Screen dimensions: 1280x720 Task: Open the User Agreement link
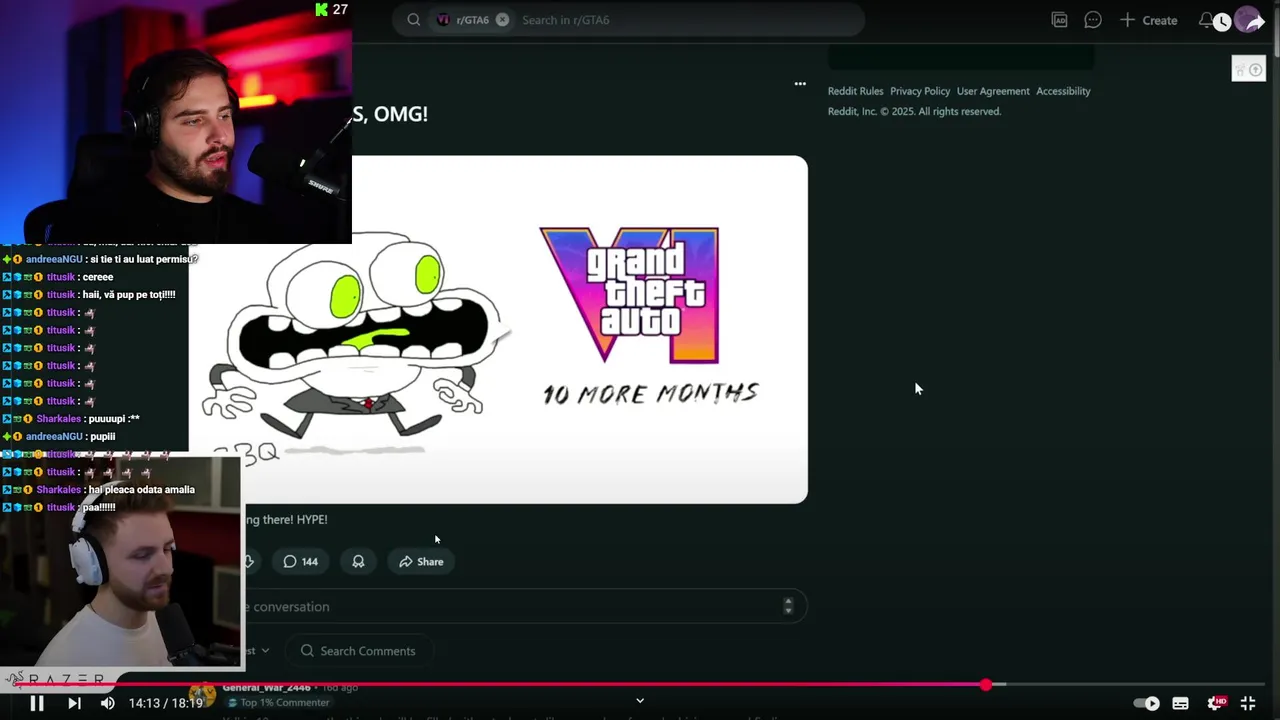993,91
